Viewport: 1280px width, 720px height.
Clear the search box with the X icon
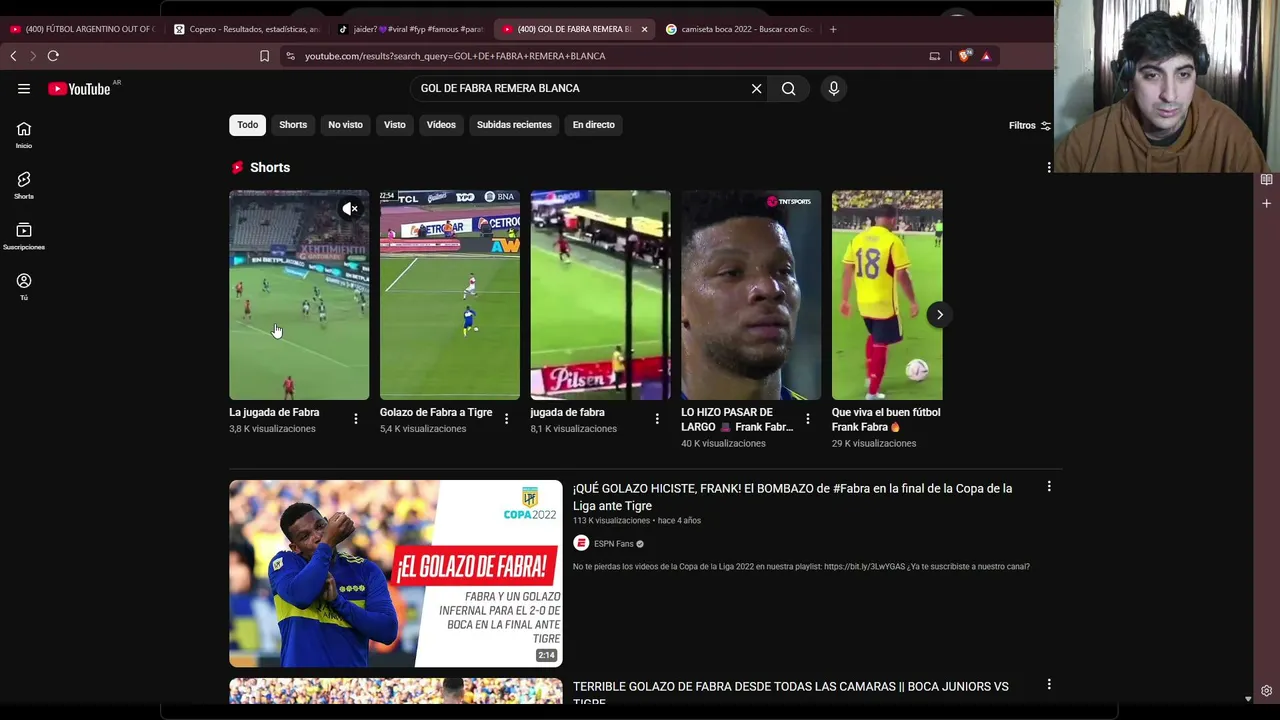[x=756, y=89]
